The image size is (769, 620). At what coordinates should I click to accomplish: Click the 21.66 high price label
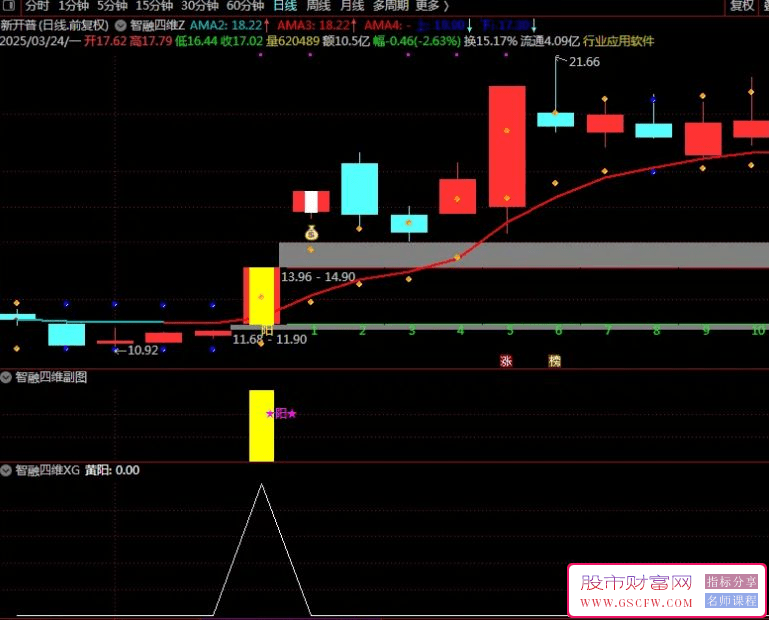coord(584,62)
